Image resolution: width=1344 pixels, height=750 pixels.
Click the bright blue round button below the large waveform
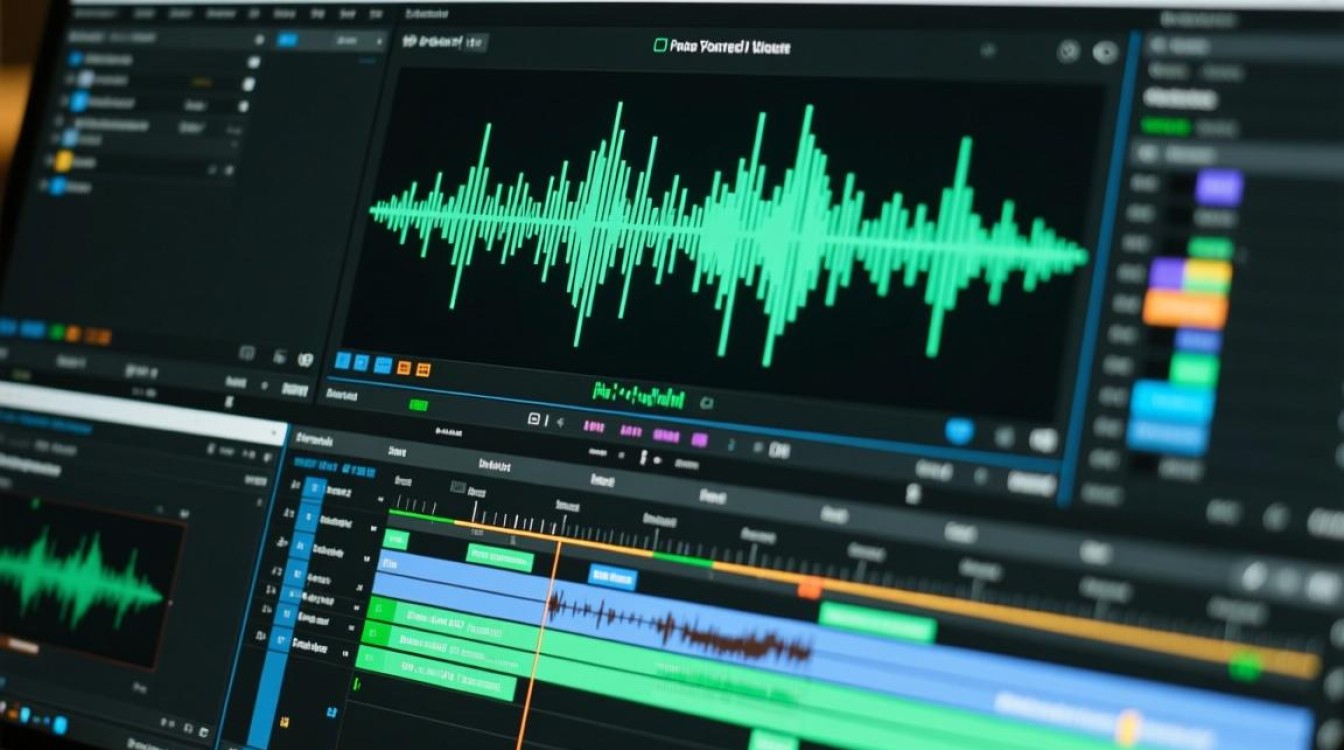click(x=959, y=431)
